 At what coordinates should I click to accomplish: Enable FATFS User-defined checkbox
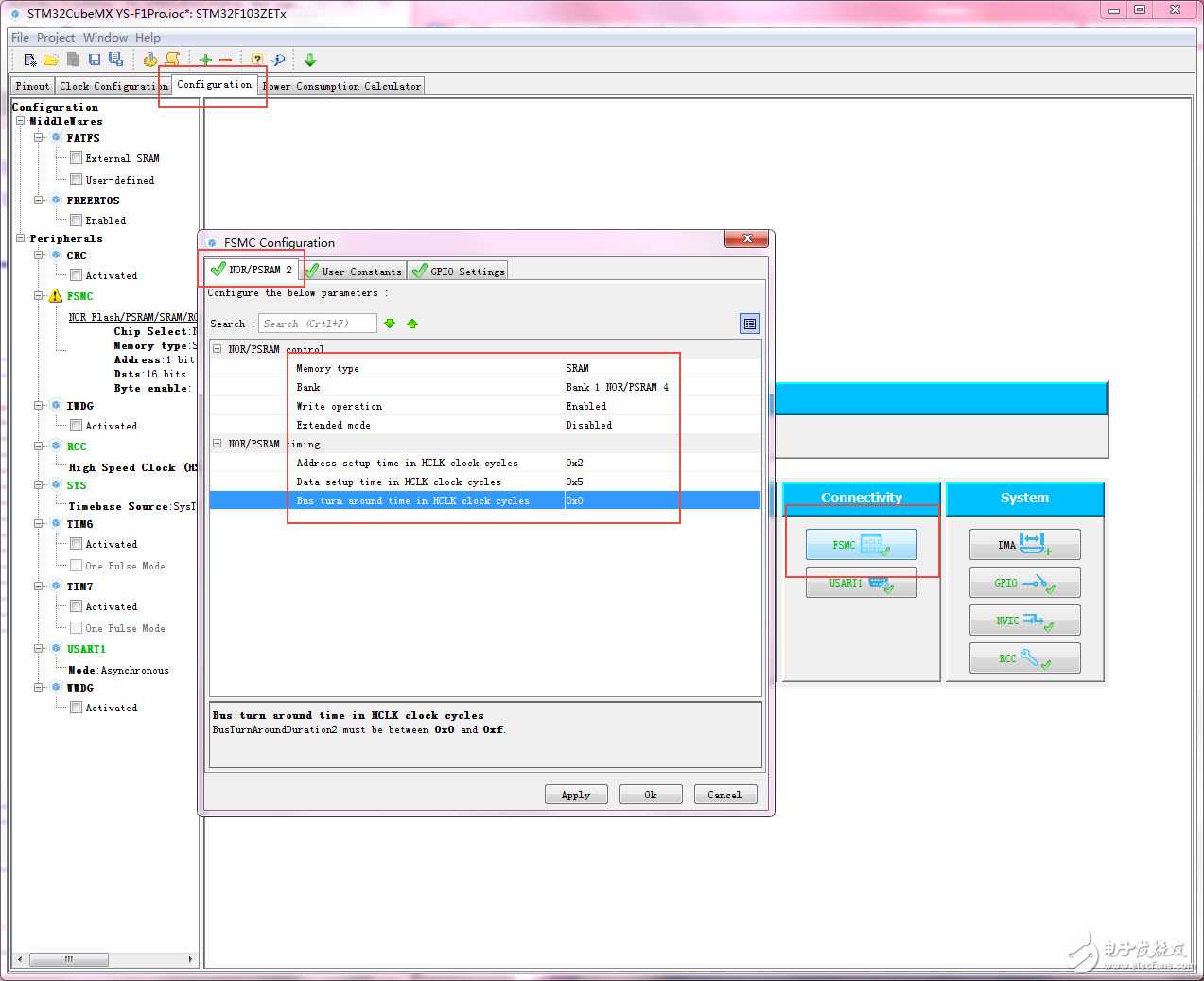point(76,179)
